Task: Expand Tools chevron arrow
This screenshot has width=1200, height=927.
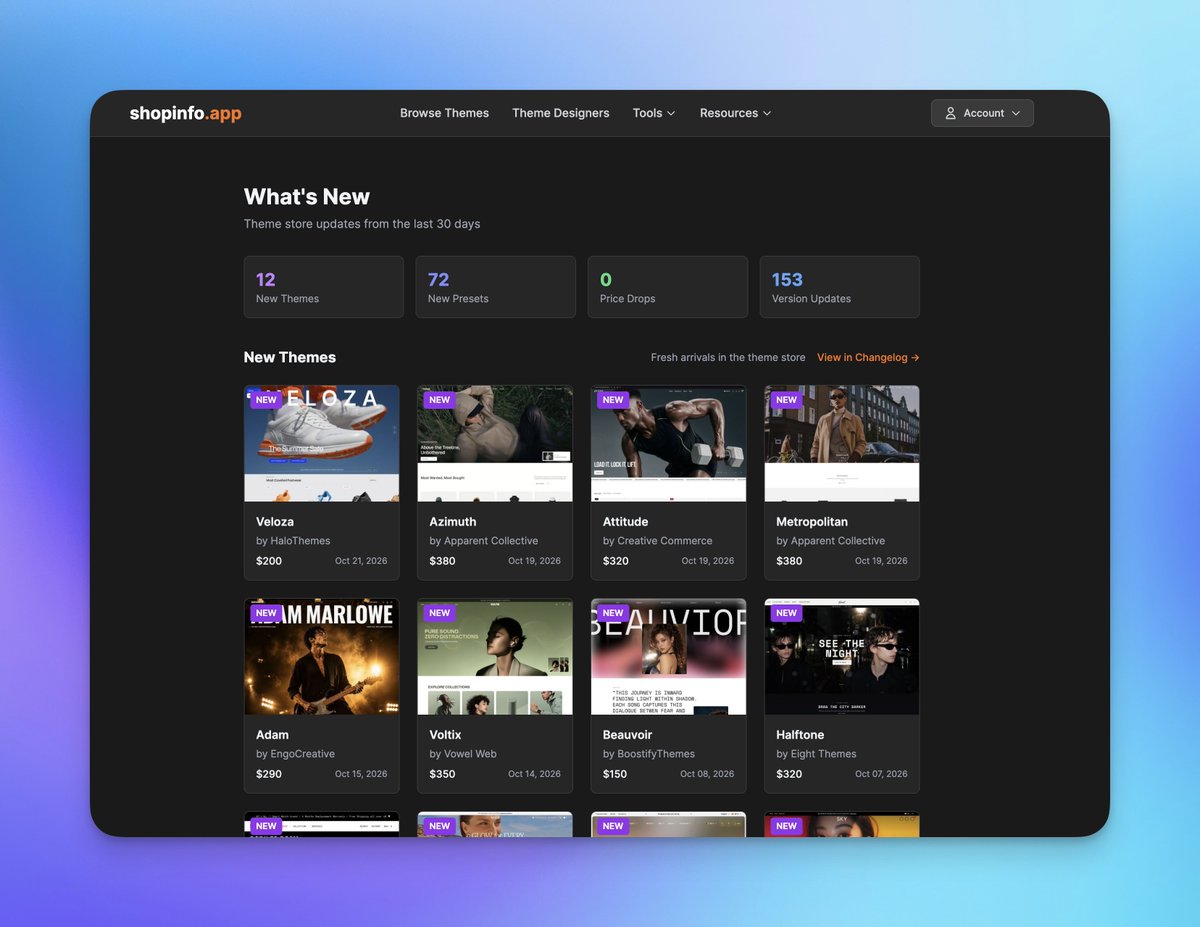Action: (671, 113)
